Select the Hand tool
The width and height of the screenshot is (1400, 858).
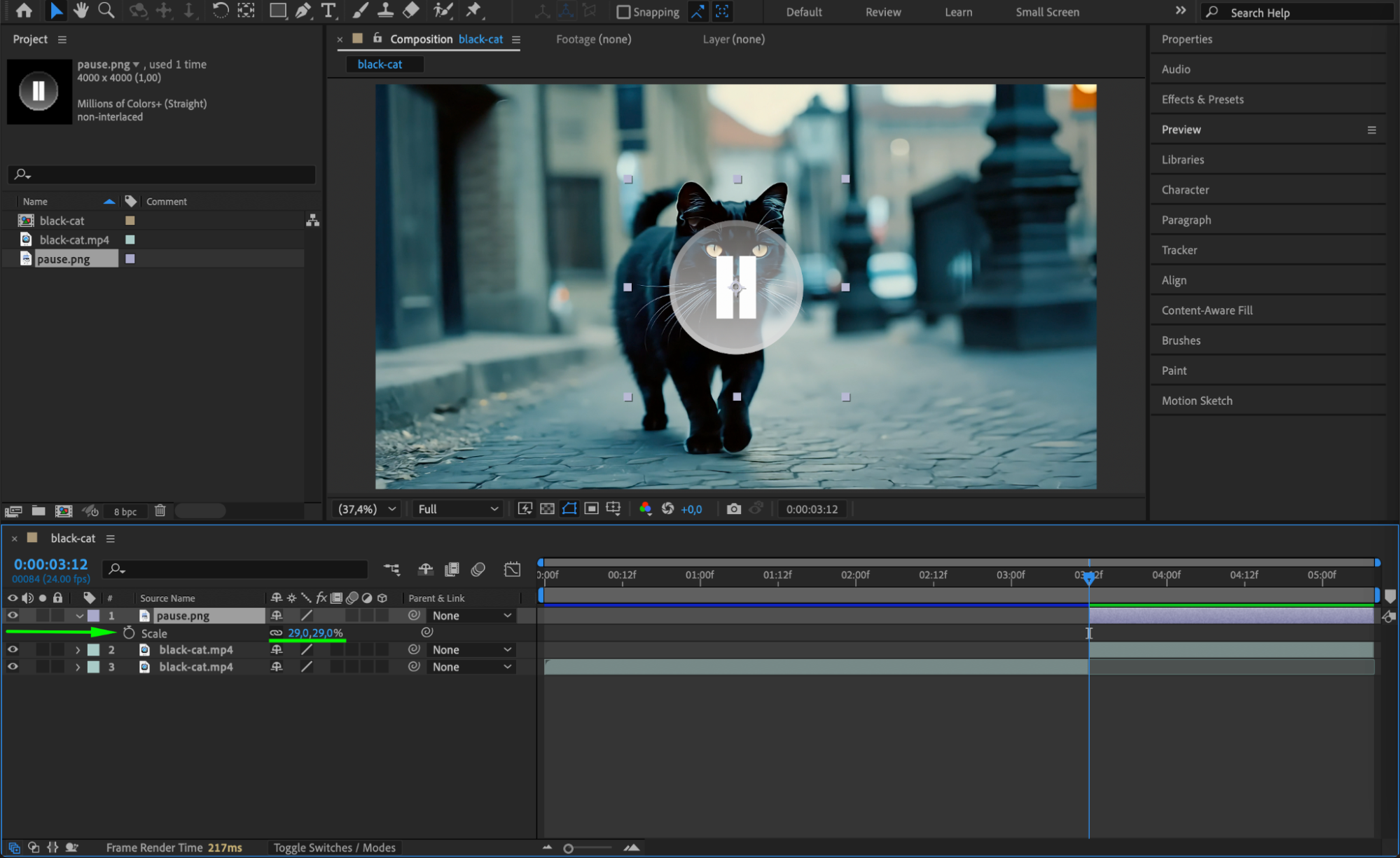pos(81,11)
